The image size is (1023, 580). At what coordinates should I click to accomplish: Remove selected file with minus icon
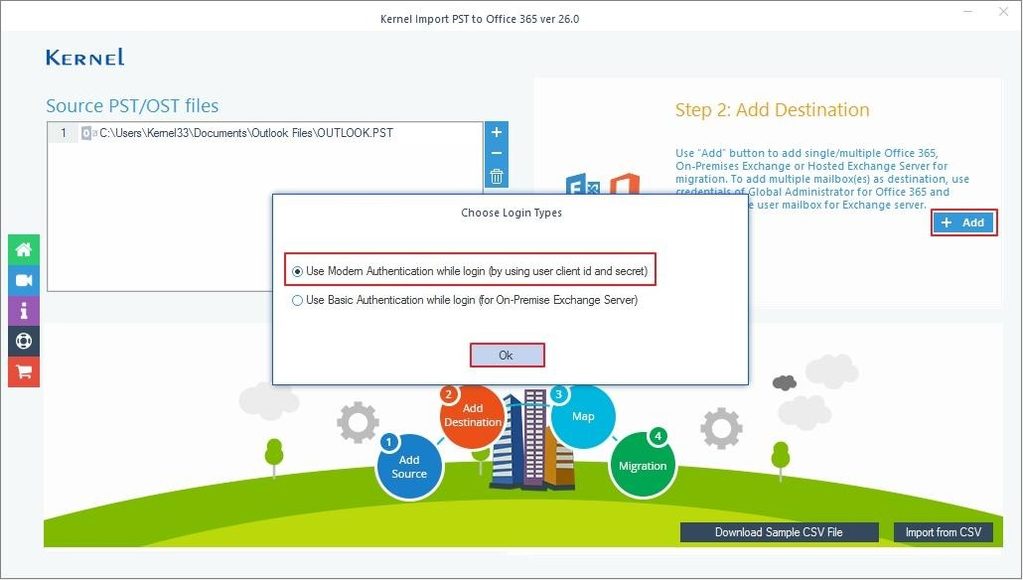tap(496, 154)
